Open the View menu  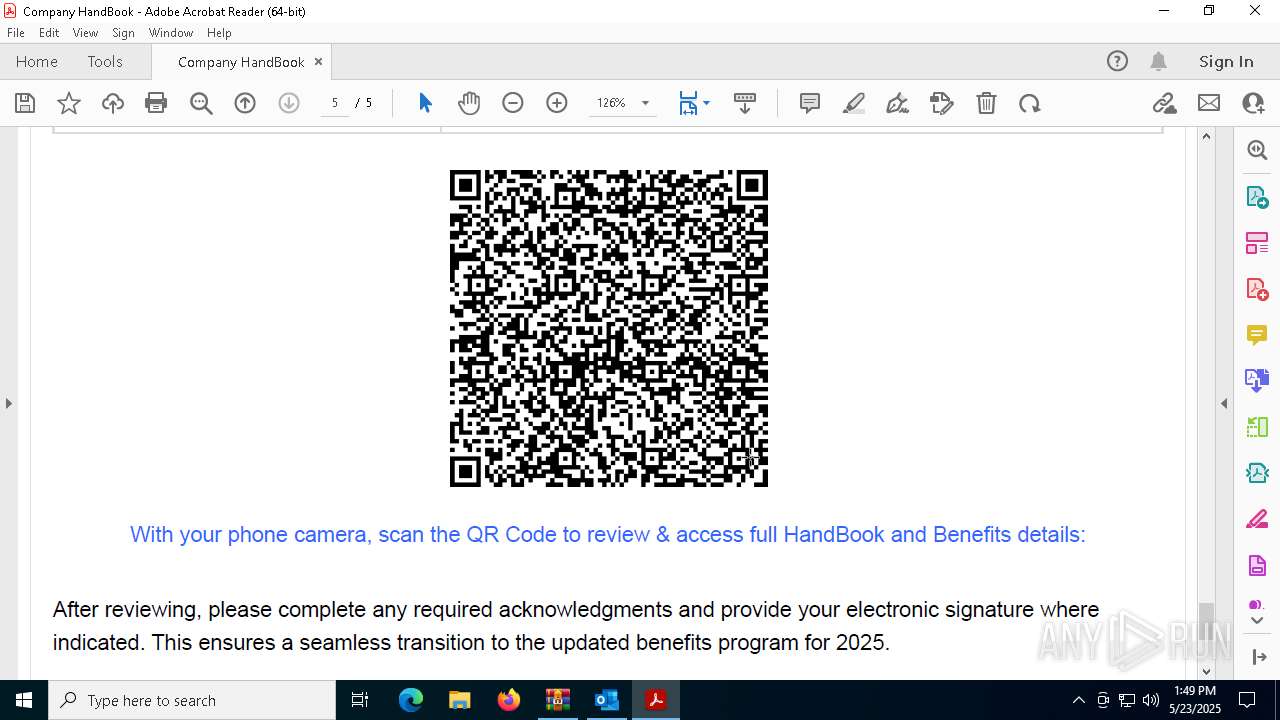(86, 33)
